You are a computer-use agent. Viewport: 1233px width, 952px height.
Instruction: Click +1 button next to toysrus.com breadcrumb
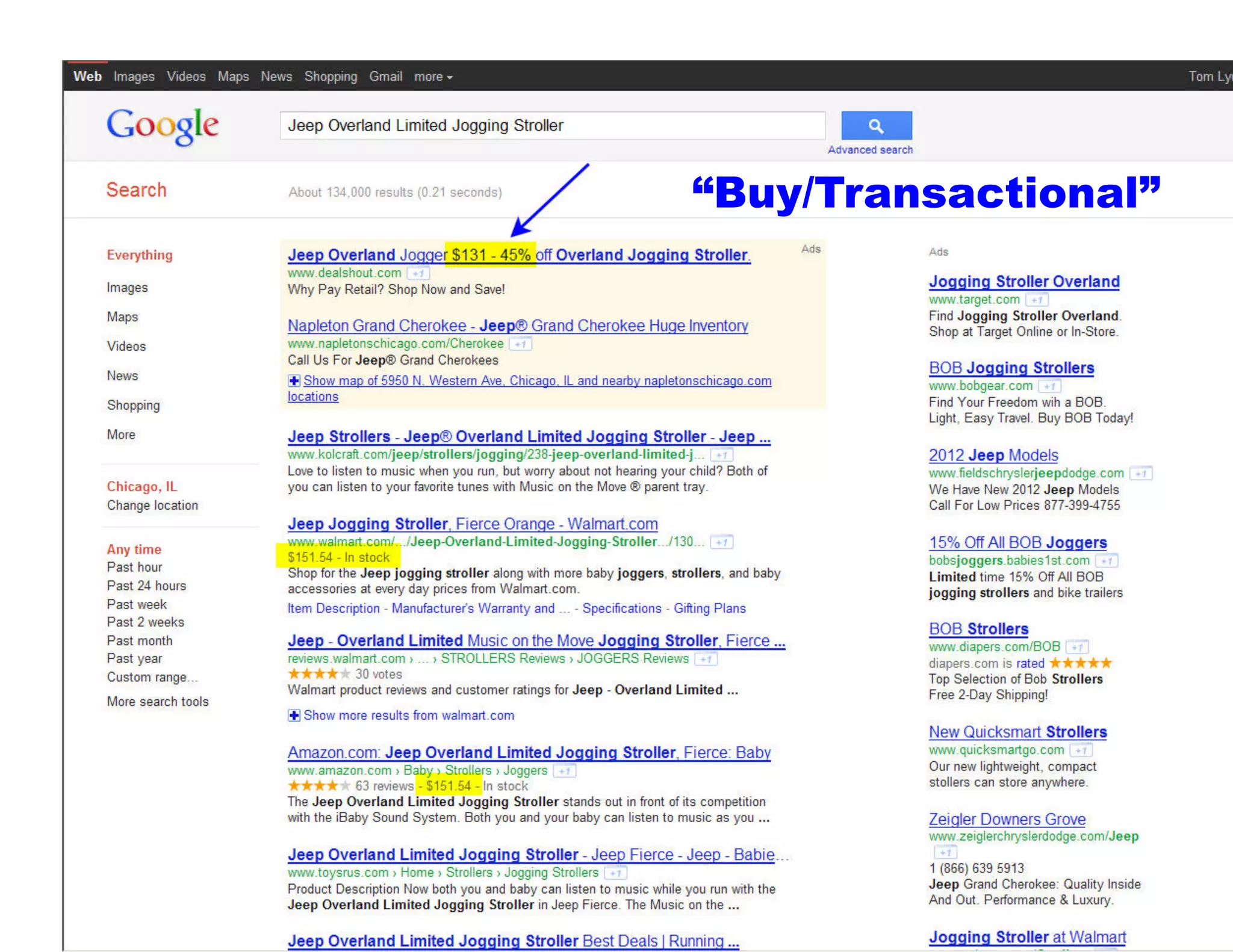pyautogui.click(x=615, y=873)
